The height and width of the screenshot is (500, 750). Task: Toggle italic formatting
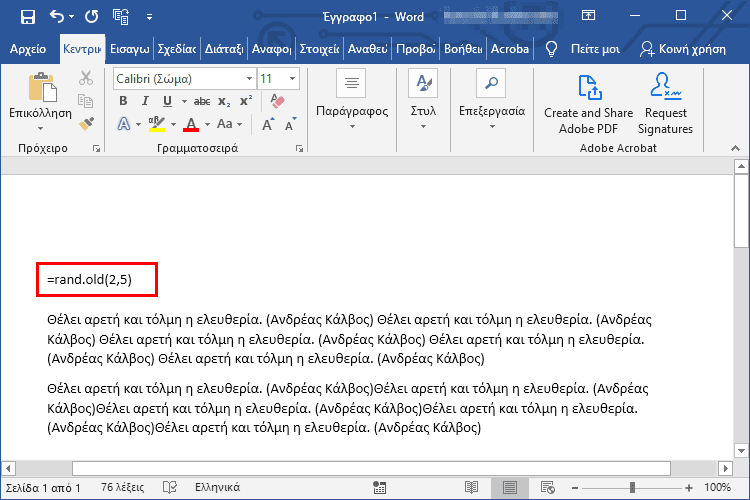coord(145,101)
